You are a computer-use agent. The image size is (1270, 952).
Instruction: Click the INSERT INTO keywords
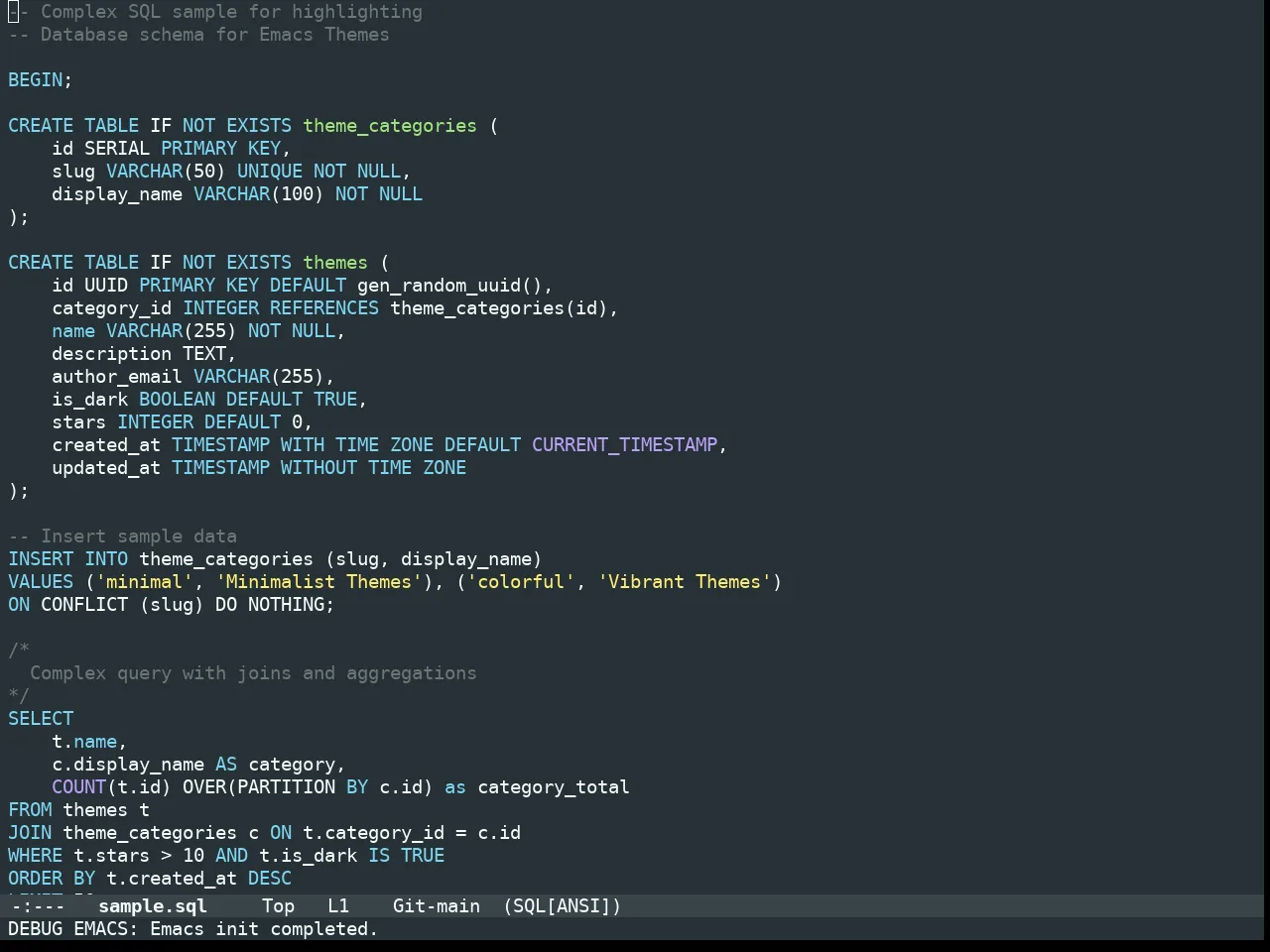(68, 559)
